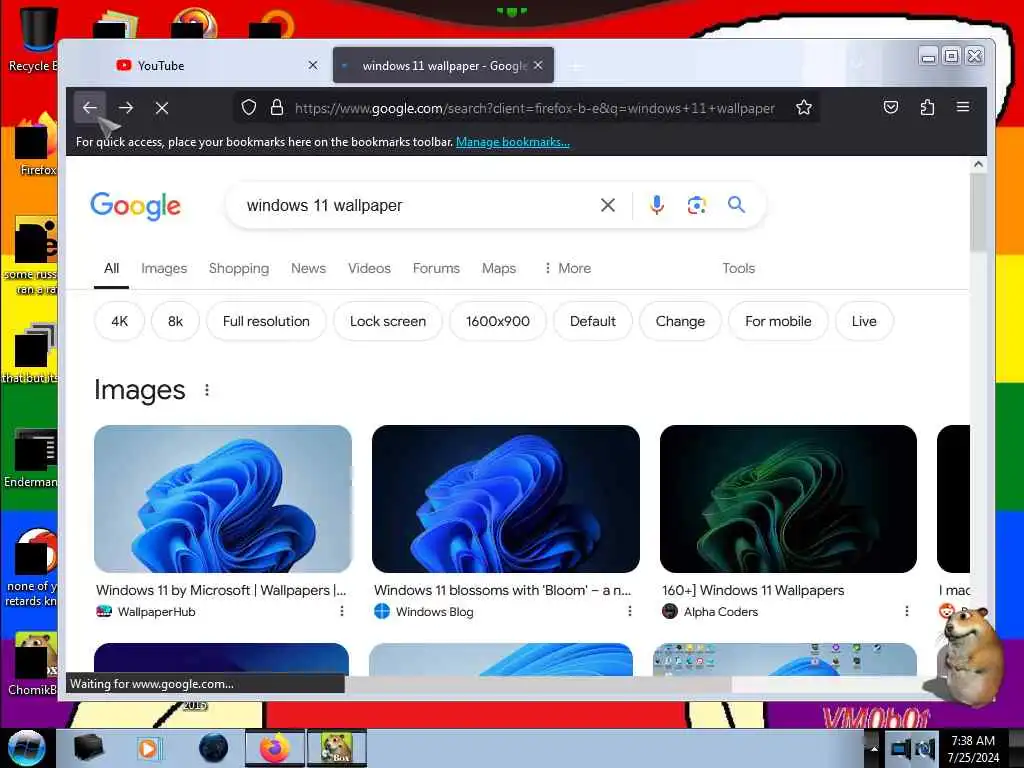Search by image with Google Lens icon
This screenshot has width=1024, height=768.
tap(697, 205)
